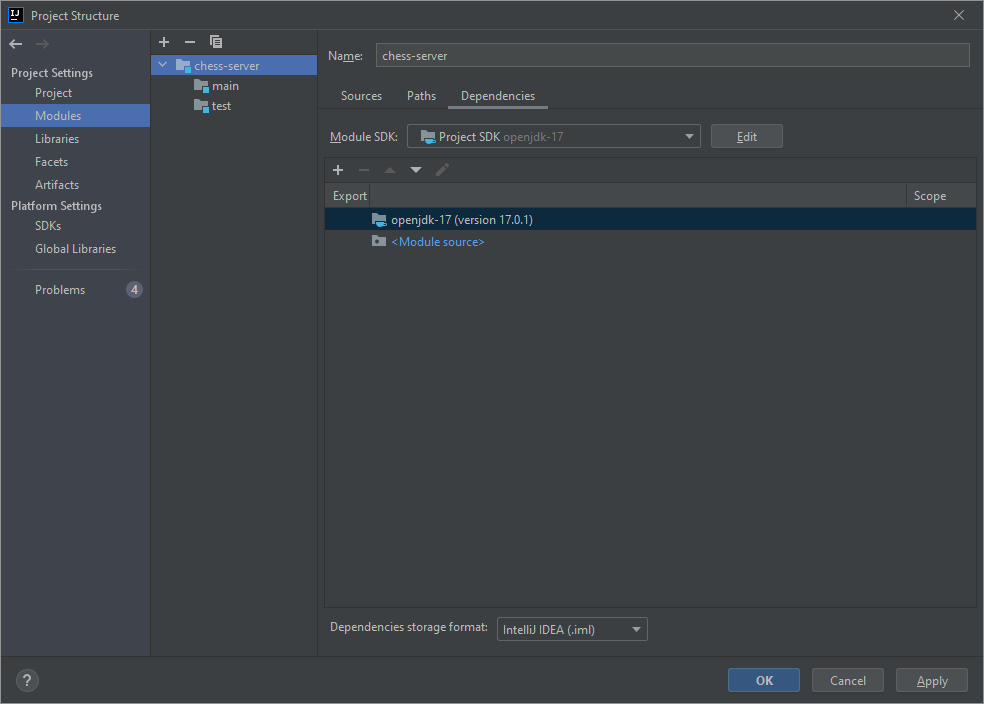984x704 pixels.
Task: Click the main module folder icon
Action: [x=201, y=86]
